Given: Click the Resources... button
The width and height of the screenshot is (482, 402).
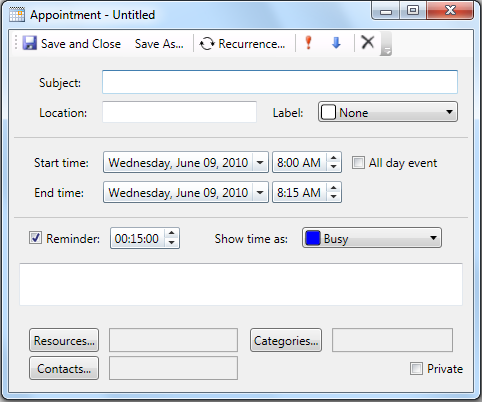Looking at the screenshot, I should pyautogui.click(x=64, y=340).
